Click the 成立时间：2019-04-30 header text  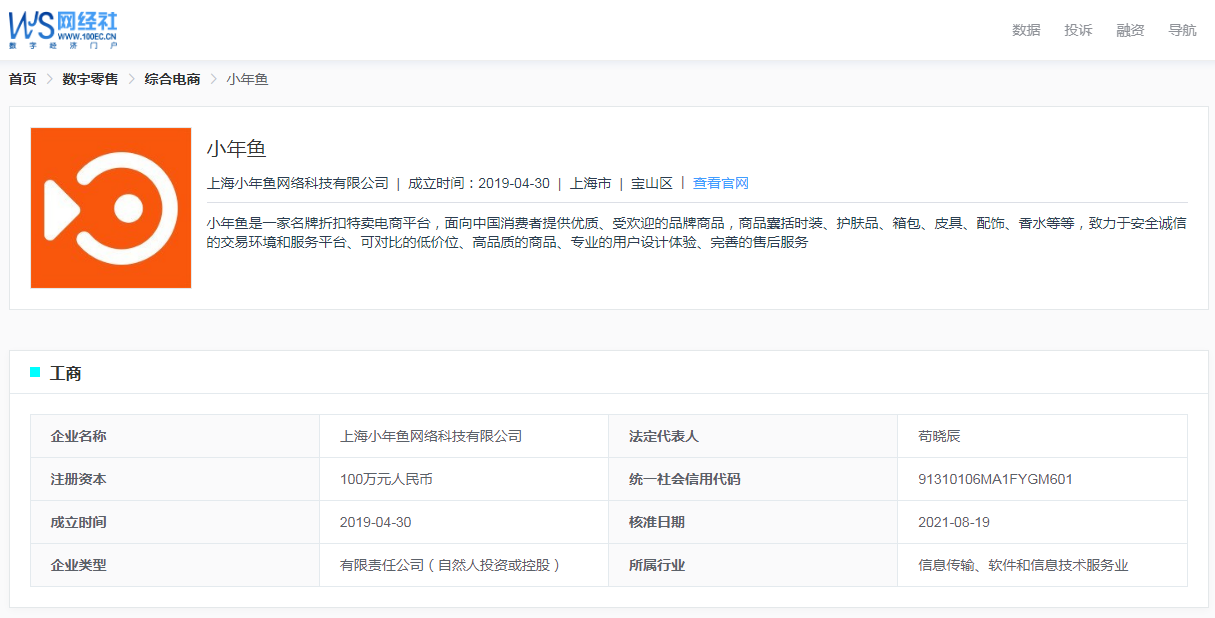click(479, 183)
